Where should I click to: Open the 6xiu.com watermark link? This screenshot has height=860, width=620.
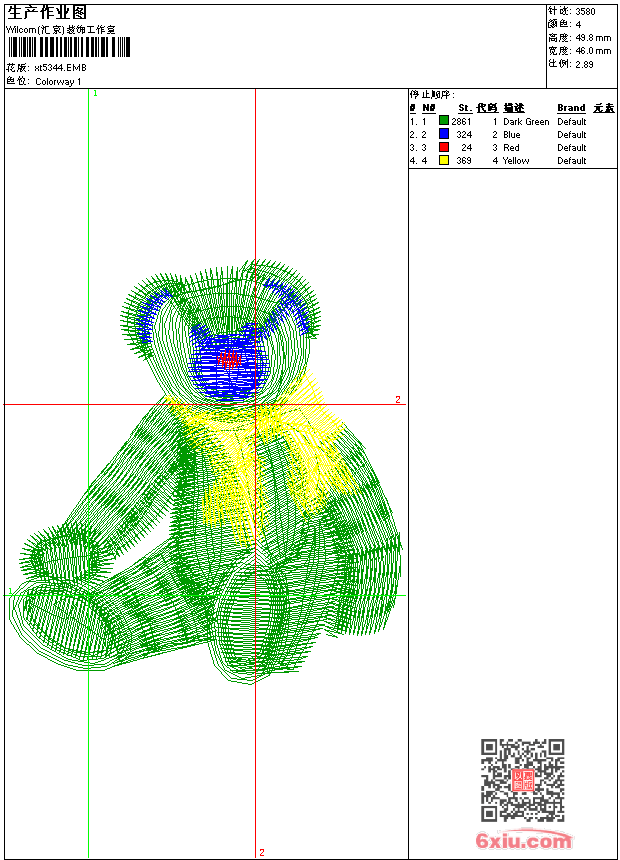[523, 841]
